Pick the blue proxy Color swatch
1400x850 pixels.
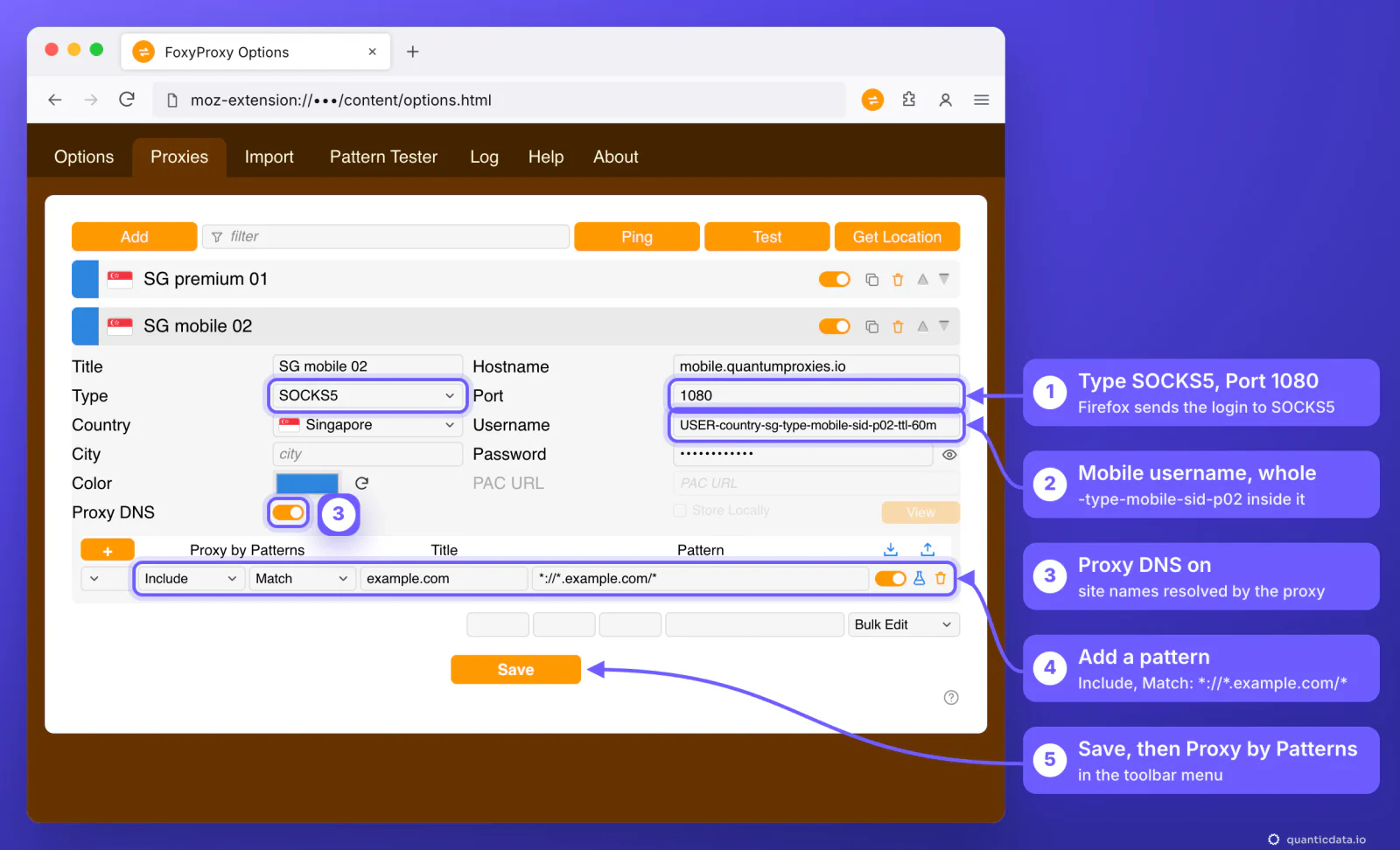tap(307, 483)
